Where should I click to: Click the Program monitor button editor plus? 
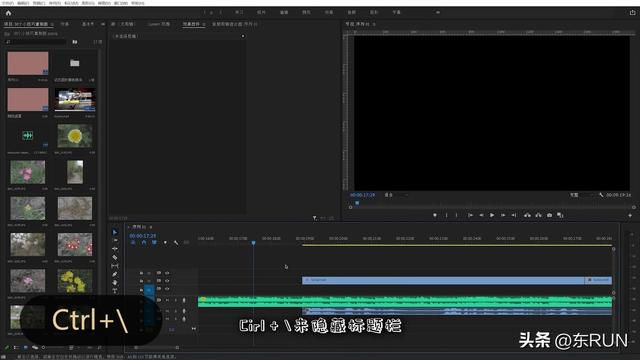[x=630, y=215]
